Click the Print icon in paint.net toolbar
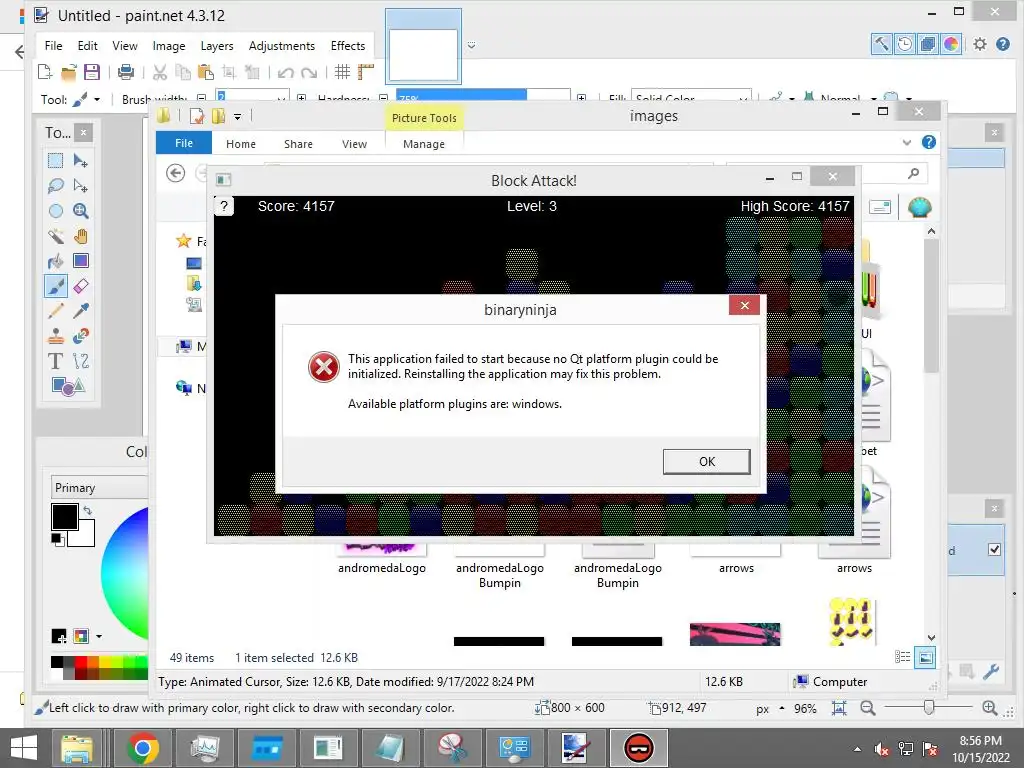This screenshot has width=1024, height=768. (125, 72)
